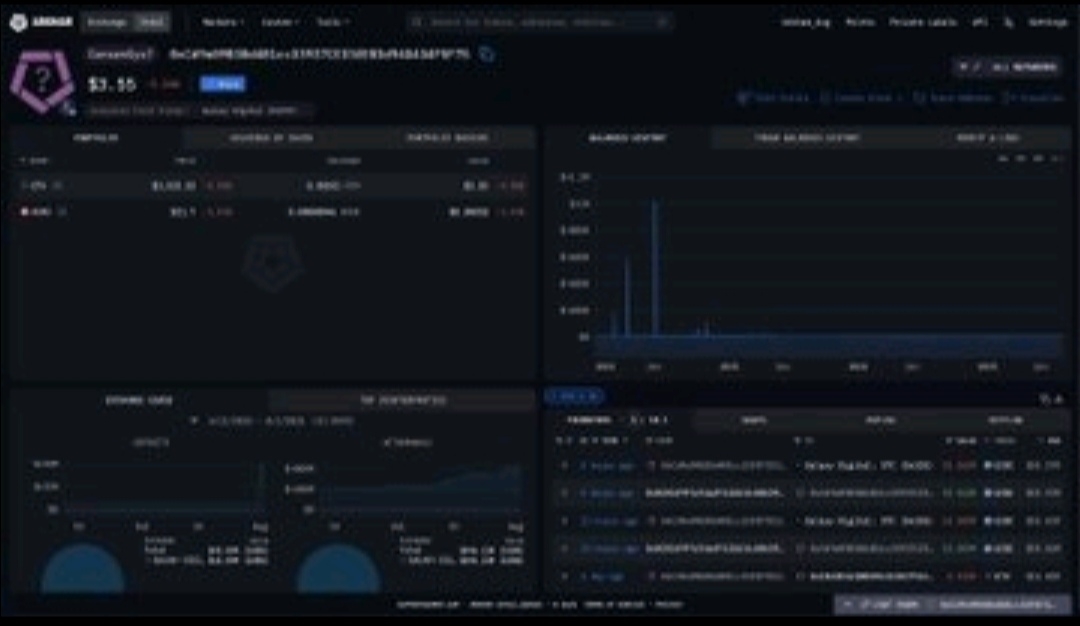This screenshot has width=1080, height=626.
Task: Open the Points page link
Action: coord(860,22)
